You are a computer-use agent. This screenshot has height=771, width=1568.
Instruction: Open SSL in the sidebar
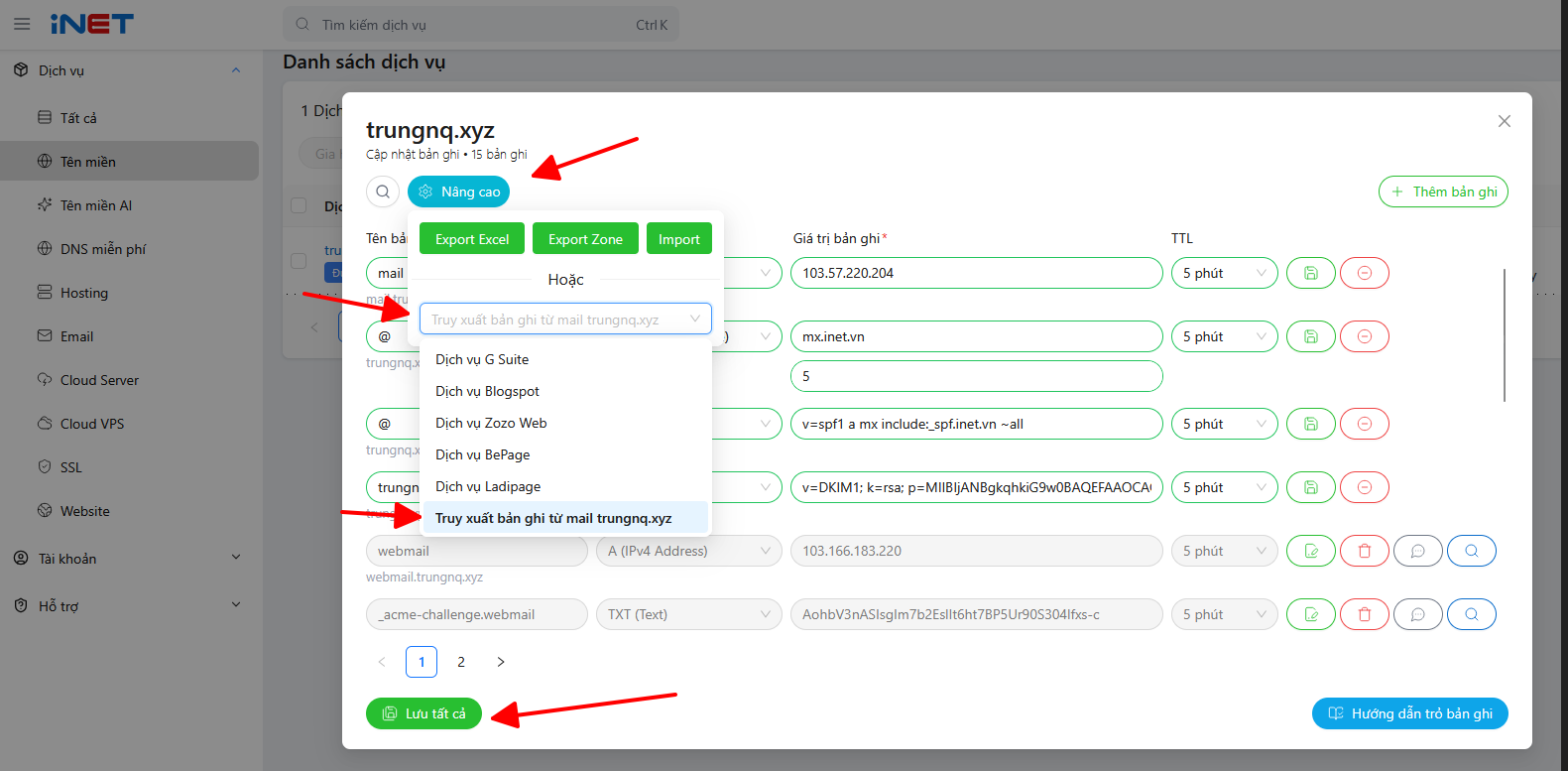[x=129, y=467]
